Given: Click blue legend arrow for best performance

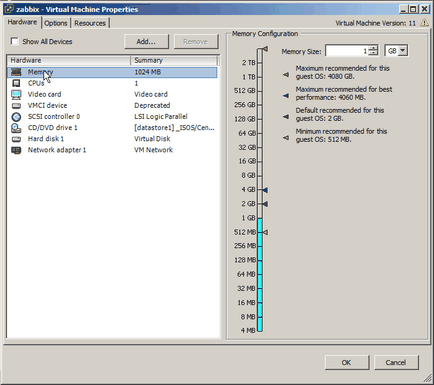Looking at the screenshot, I should 286,95.
